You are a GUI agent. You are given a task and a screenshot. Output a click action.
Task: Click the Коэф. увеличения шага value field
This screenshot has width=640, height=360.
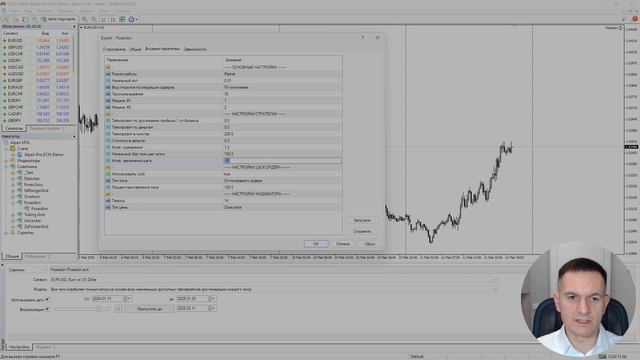click(282, 161)
